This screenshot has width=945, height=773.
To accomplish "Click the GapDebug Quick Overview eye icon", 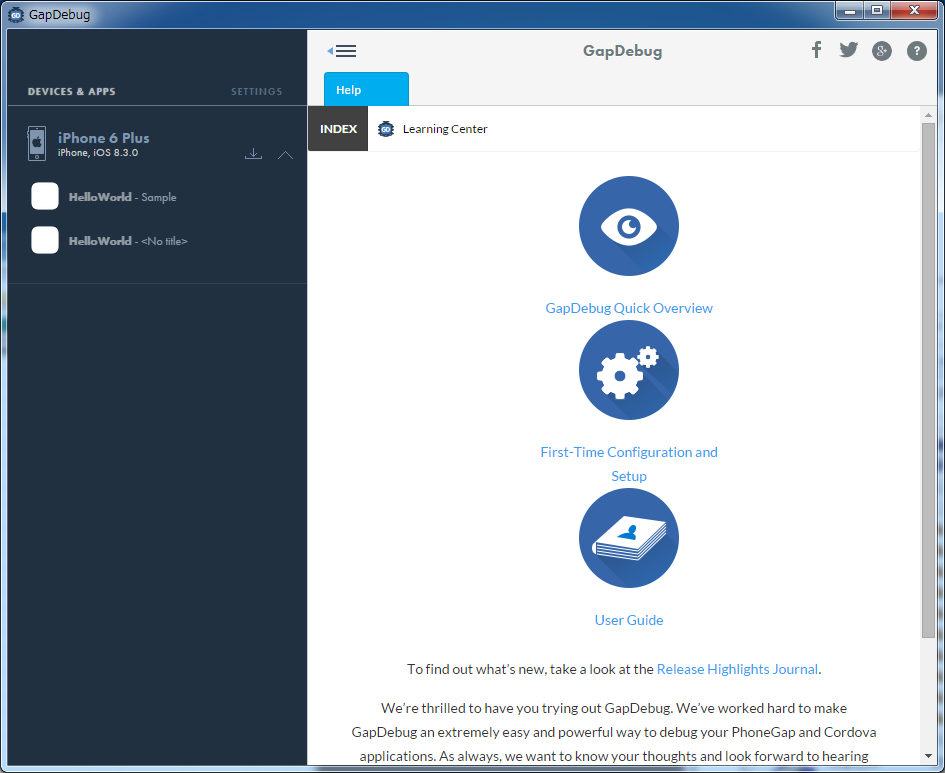I will [x=628, y=226].
